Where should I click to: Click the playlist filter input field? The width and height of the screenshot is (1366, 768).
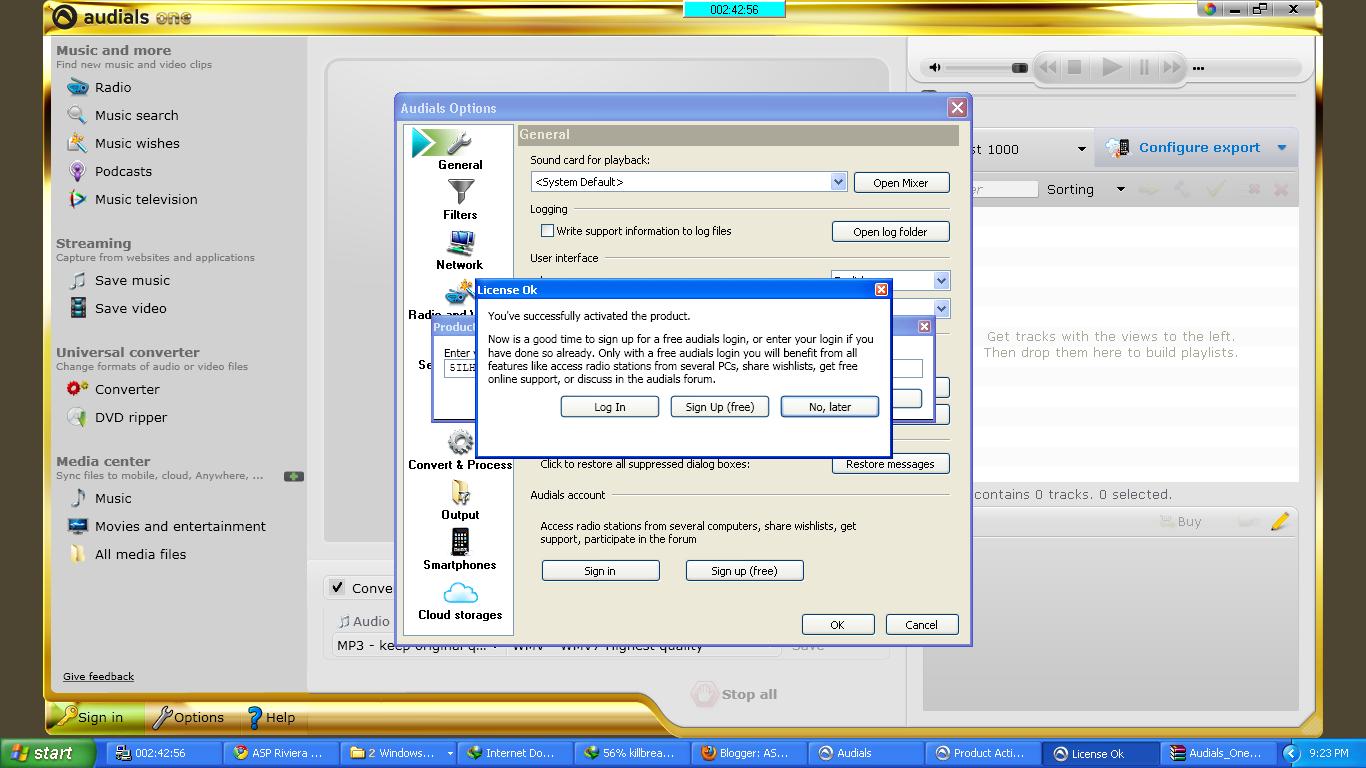click(1003, 189)
